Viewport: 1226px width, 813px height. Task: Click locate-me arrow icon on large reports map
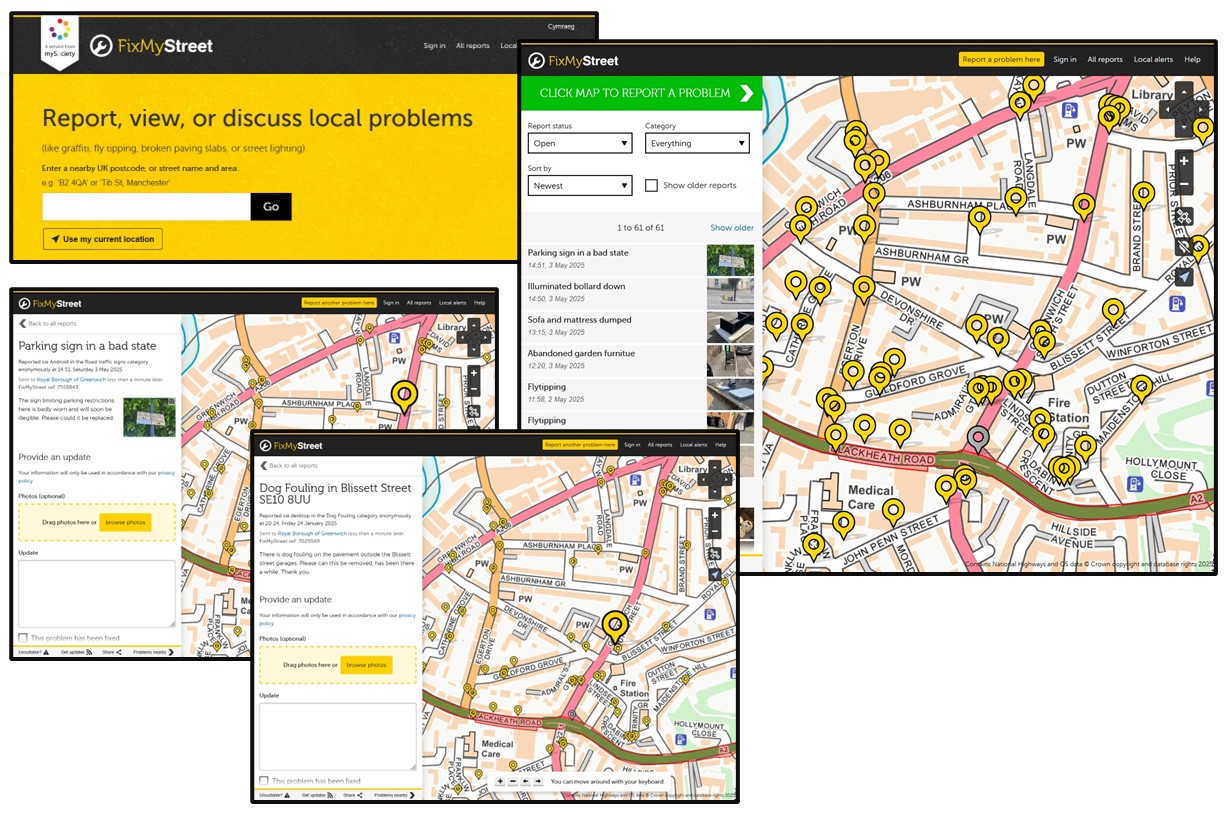click(x=1184, y=277)
